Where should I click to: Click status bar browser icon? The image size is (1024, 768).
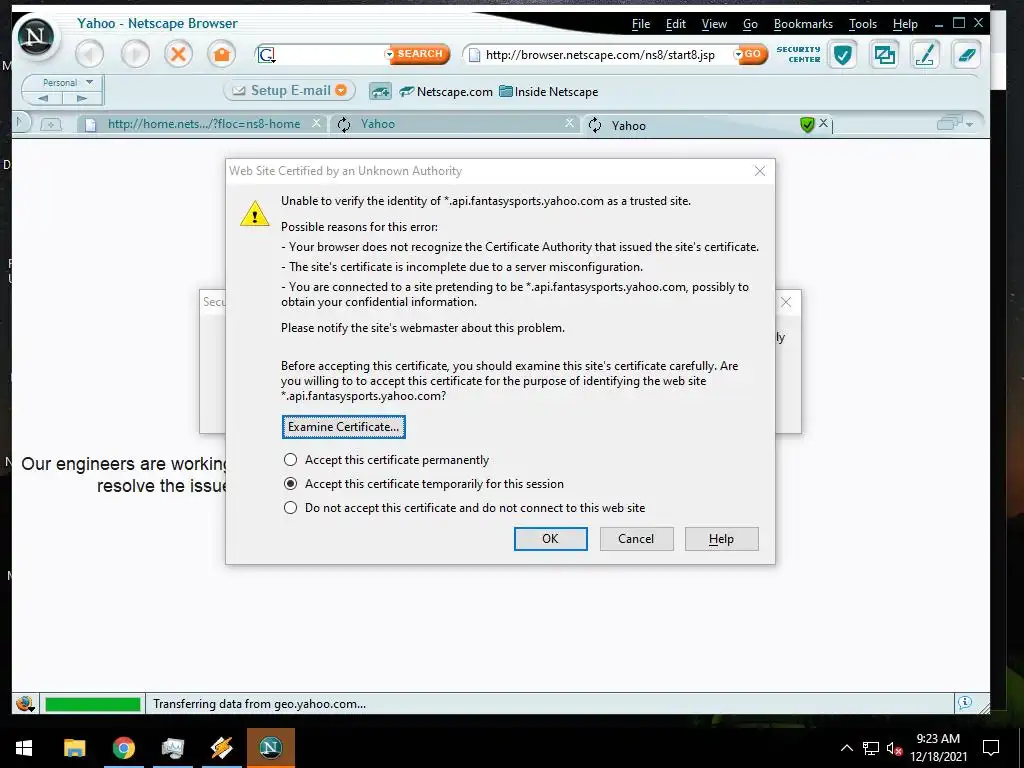tap(25, 703)
